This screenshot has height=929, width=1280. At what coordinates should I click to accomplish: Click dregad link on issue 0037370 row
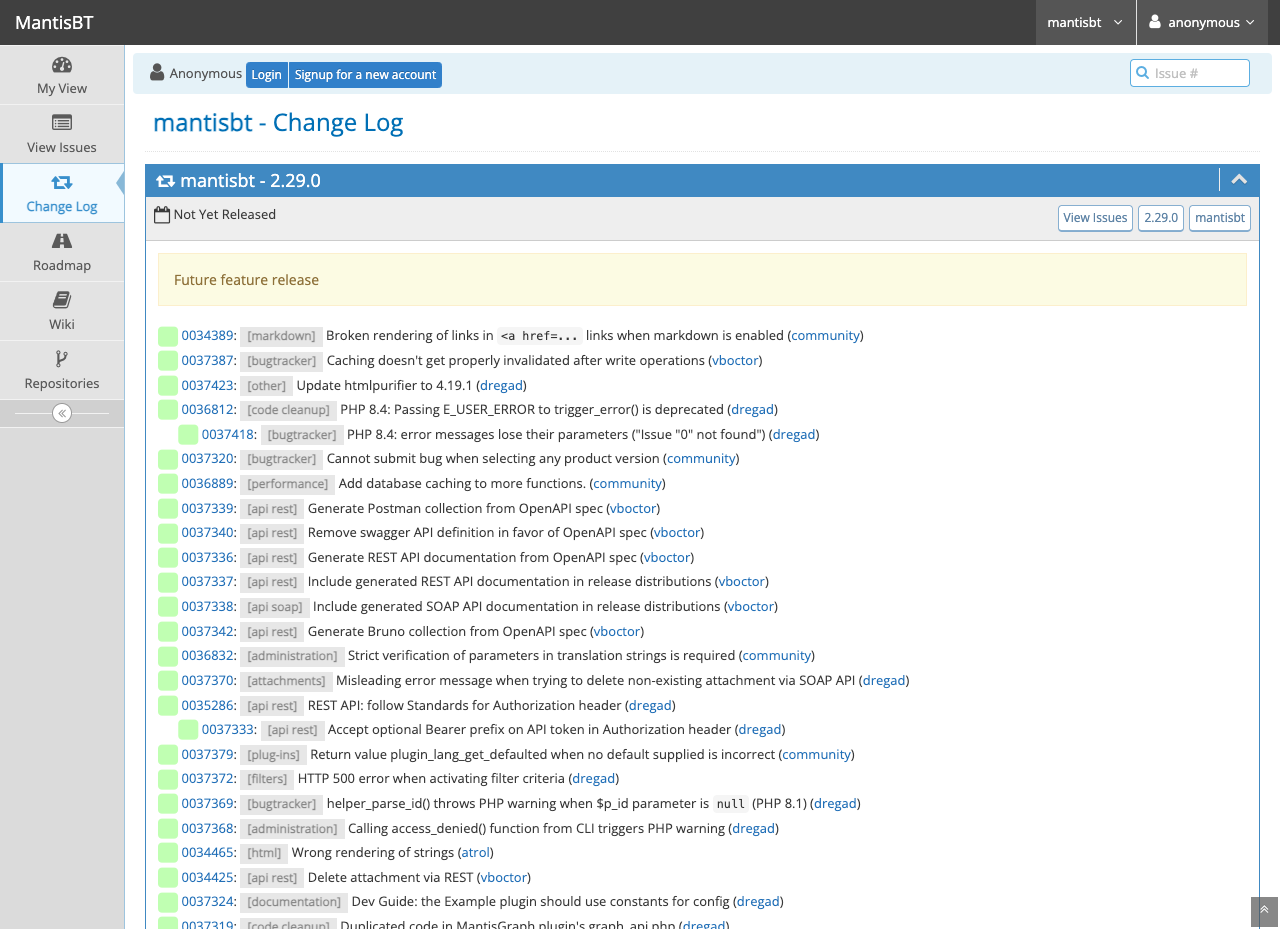pos(884,680)
